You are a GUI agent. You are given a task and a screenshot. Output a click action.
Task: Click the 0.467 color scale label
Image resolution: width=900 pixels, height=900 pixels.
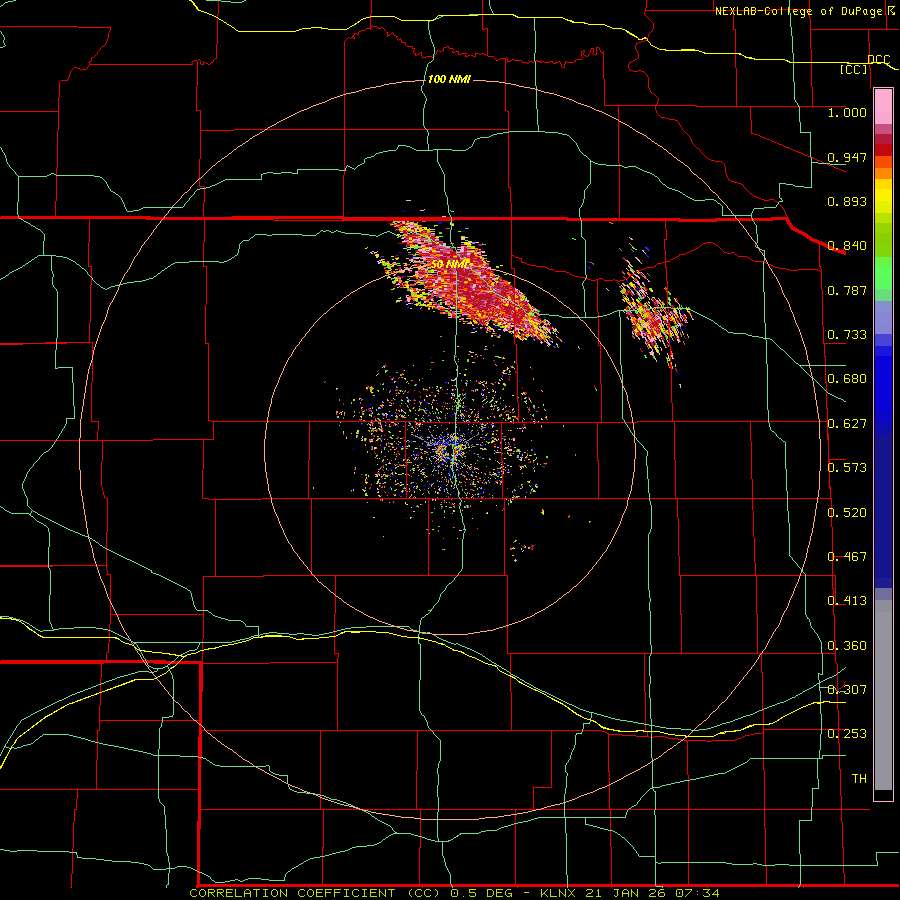(847, 557)
